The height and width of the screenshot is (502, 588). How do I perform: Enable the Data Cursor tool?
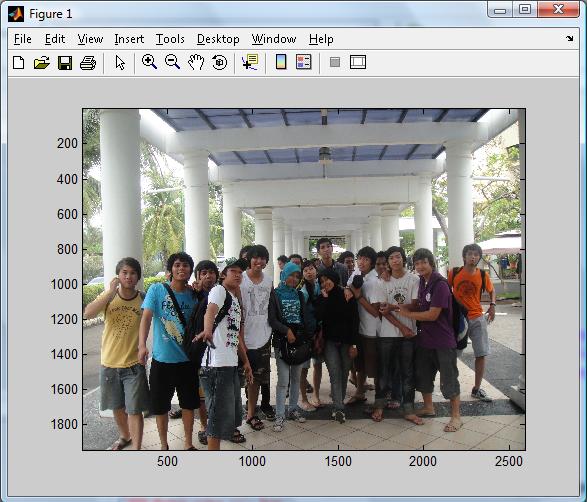coord(250,62)
